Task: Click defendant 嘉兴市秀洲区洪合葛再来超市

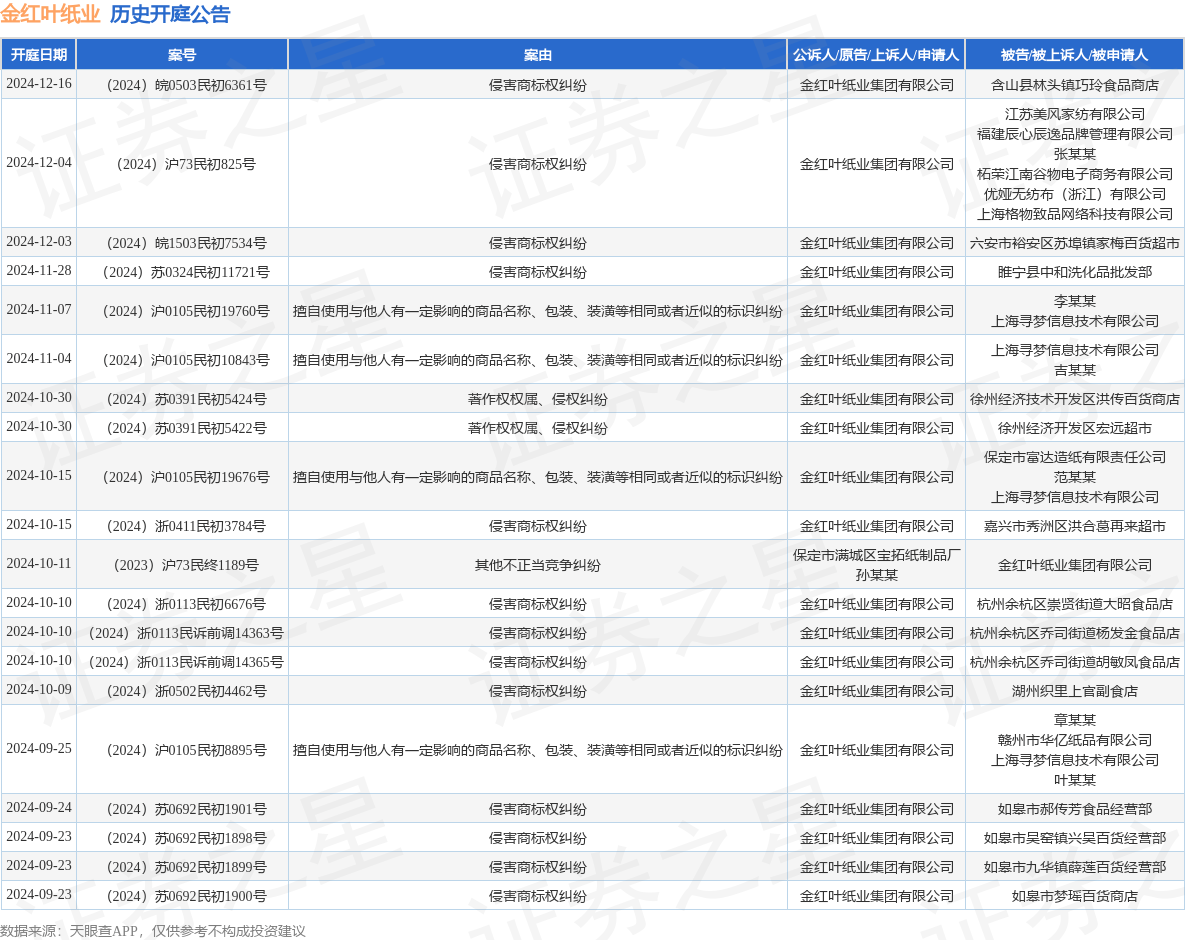Action: (x=1075, y=526)
